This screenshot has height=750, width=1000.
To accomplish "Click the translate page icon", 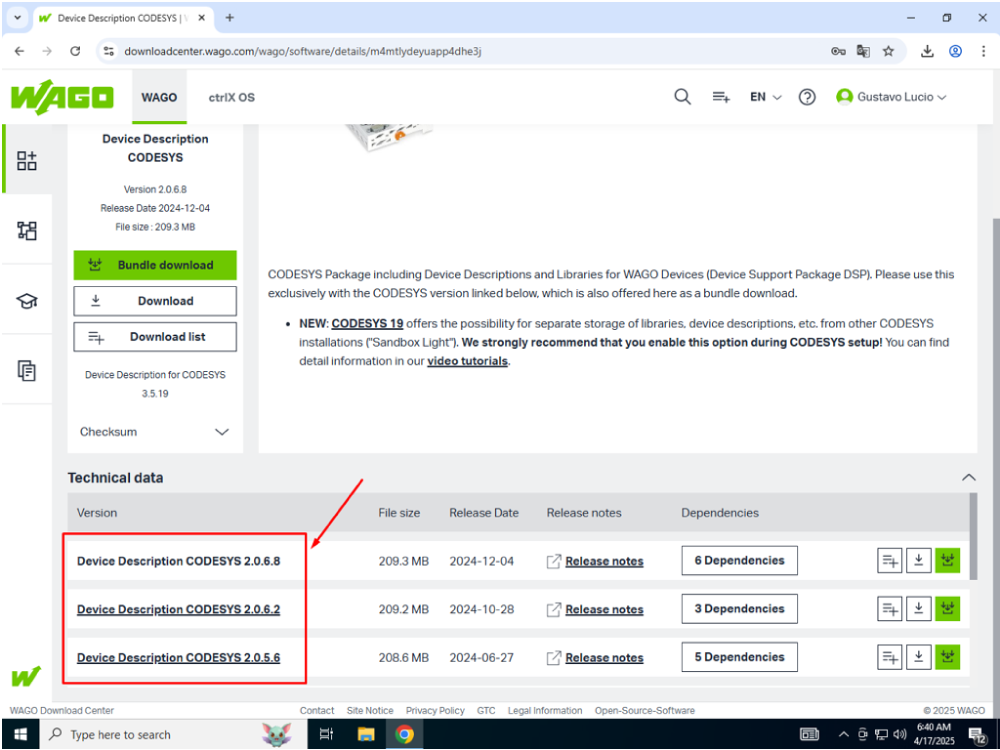I will click(x=863, y=51).
